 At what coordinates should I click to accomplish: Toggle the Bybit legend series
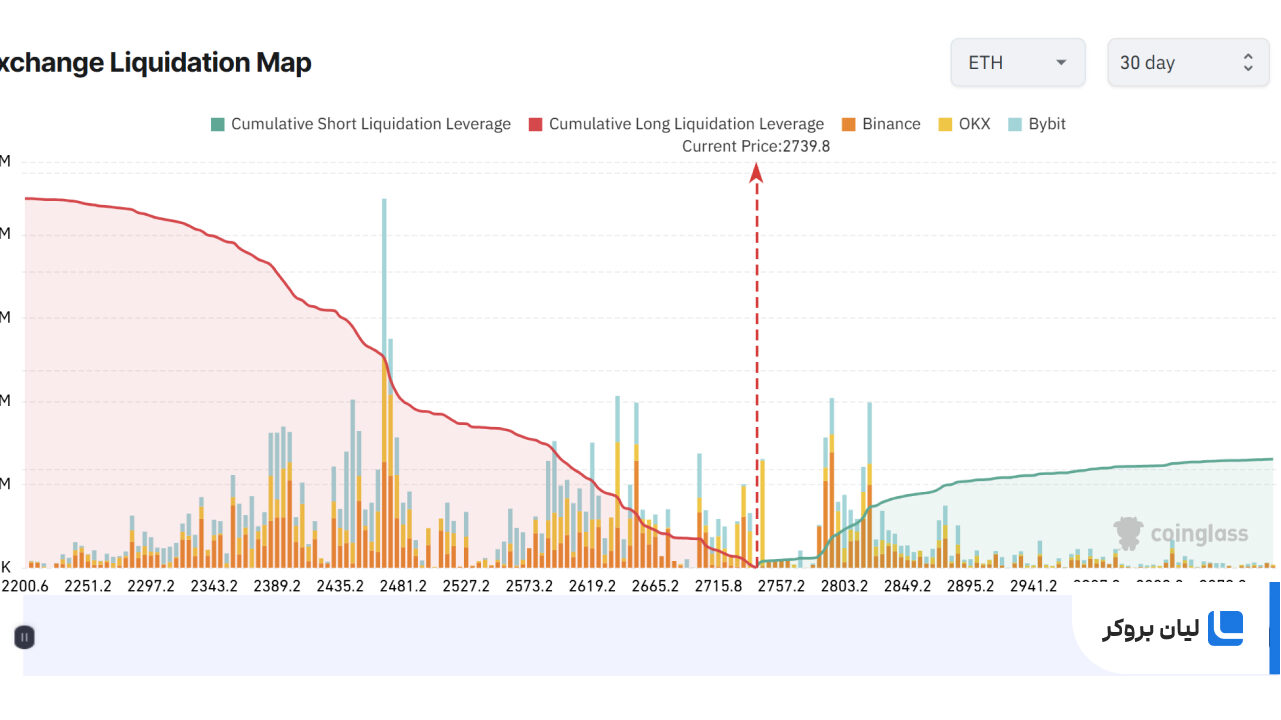(1037, 124)
